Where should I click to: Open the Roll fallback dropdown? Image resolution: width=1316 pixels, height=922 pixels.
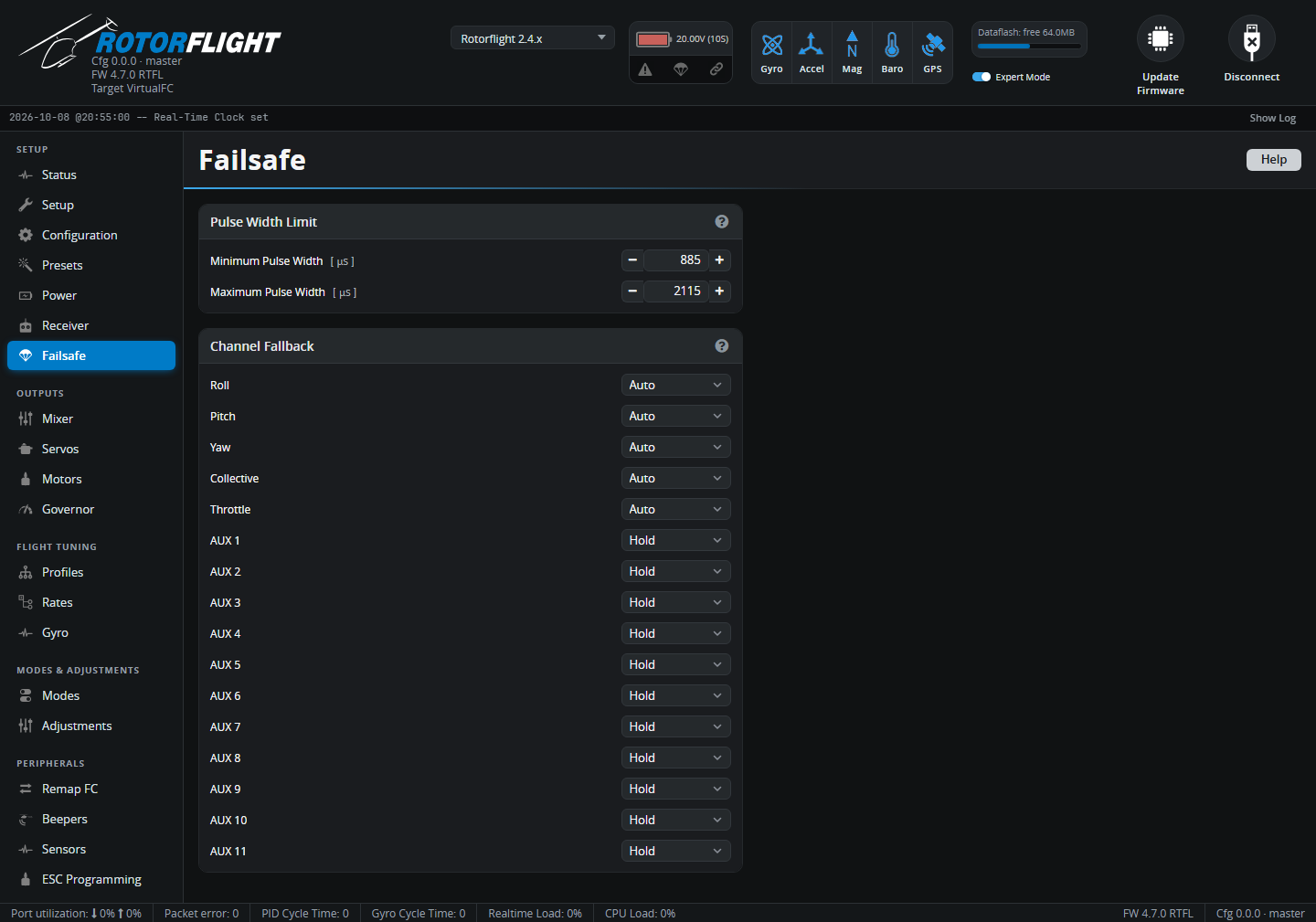[676, 386]
